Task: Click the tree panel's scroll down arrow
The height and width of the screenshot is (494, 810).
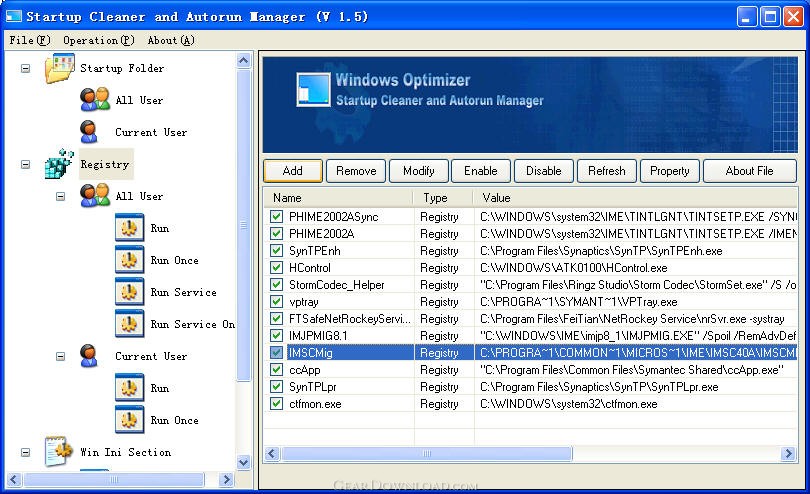Action: [x=244, y=462]
